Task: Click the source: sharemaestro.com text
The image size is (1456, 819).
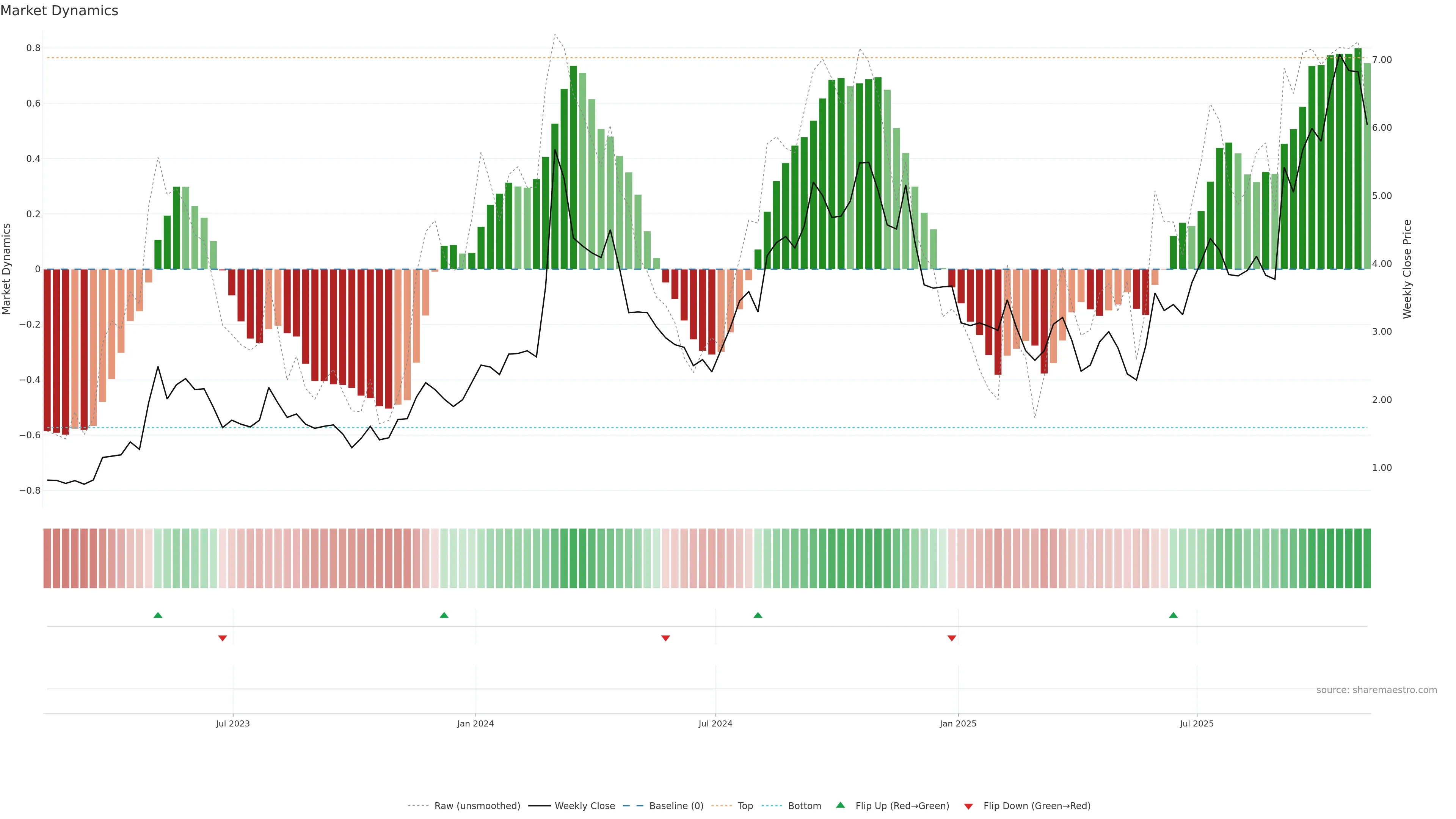Action: [x=1376, y=690]
